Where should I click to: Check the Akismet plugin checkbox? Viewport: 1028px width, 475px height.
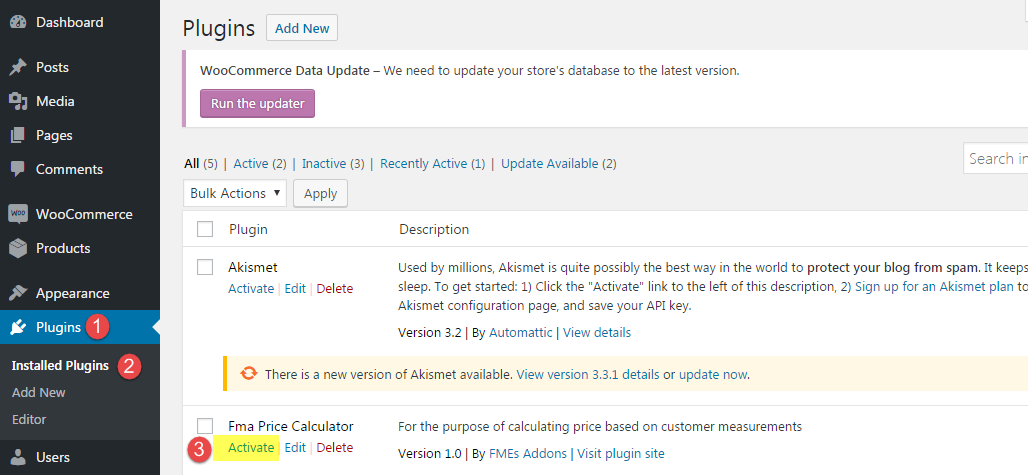coord(205,267)
